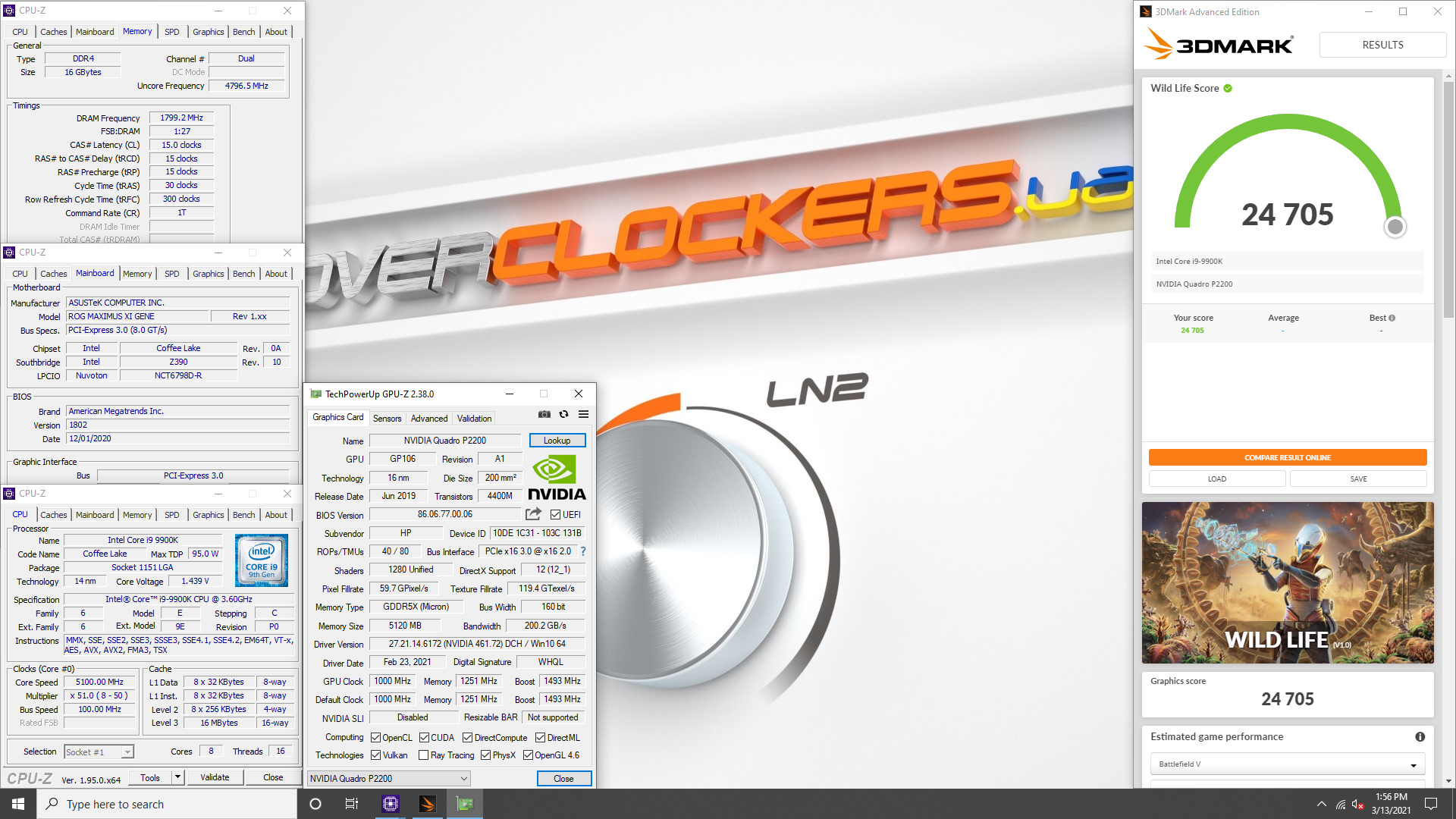Toggle the UEFI checkbox in GPU-Z
This screenshot has width=1456, height=819.
point(555,515)
